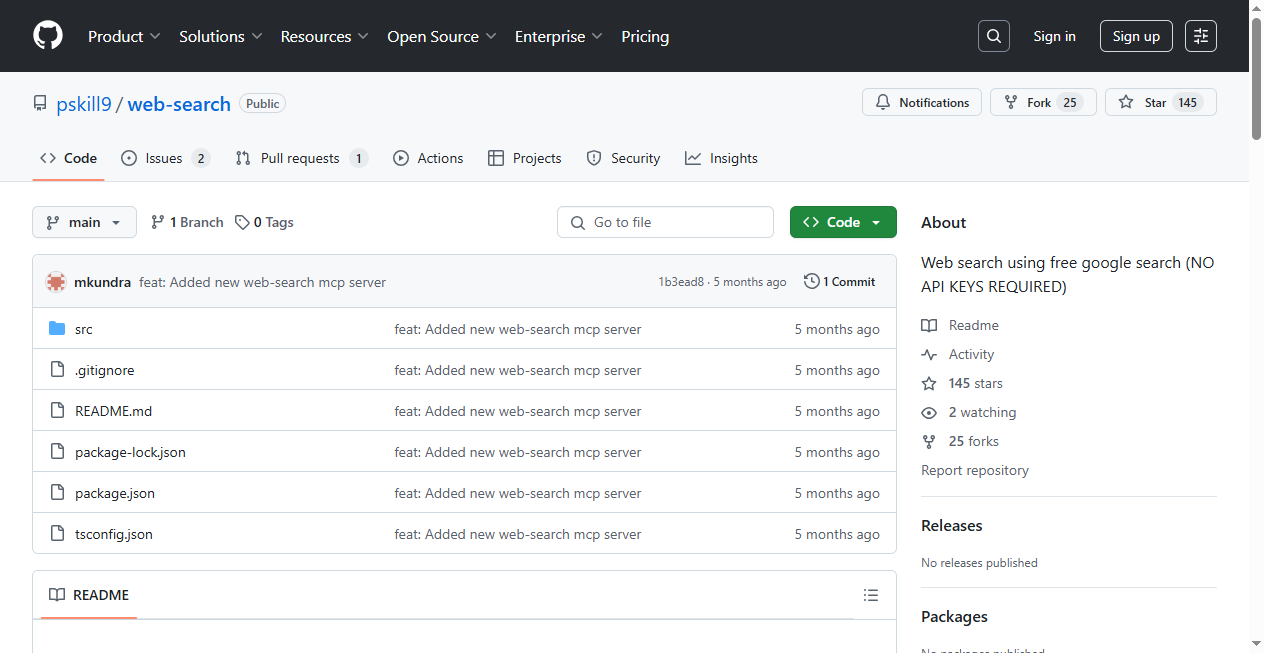
Task: Click the package-lock.json file icon
Action: (x=57, y=452)
